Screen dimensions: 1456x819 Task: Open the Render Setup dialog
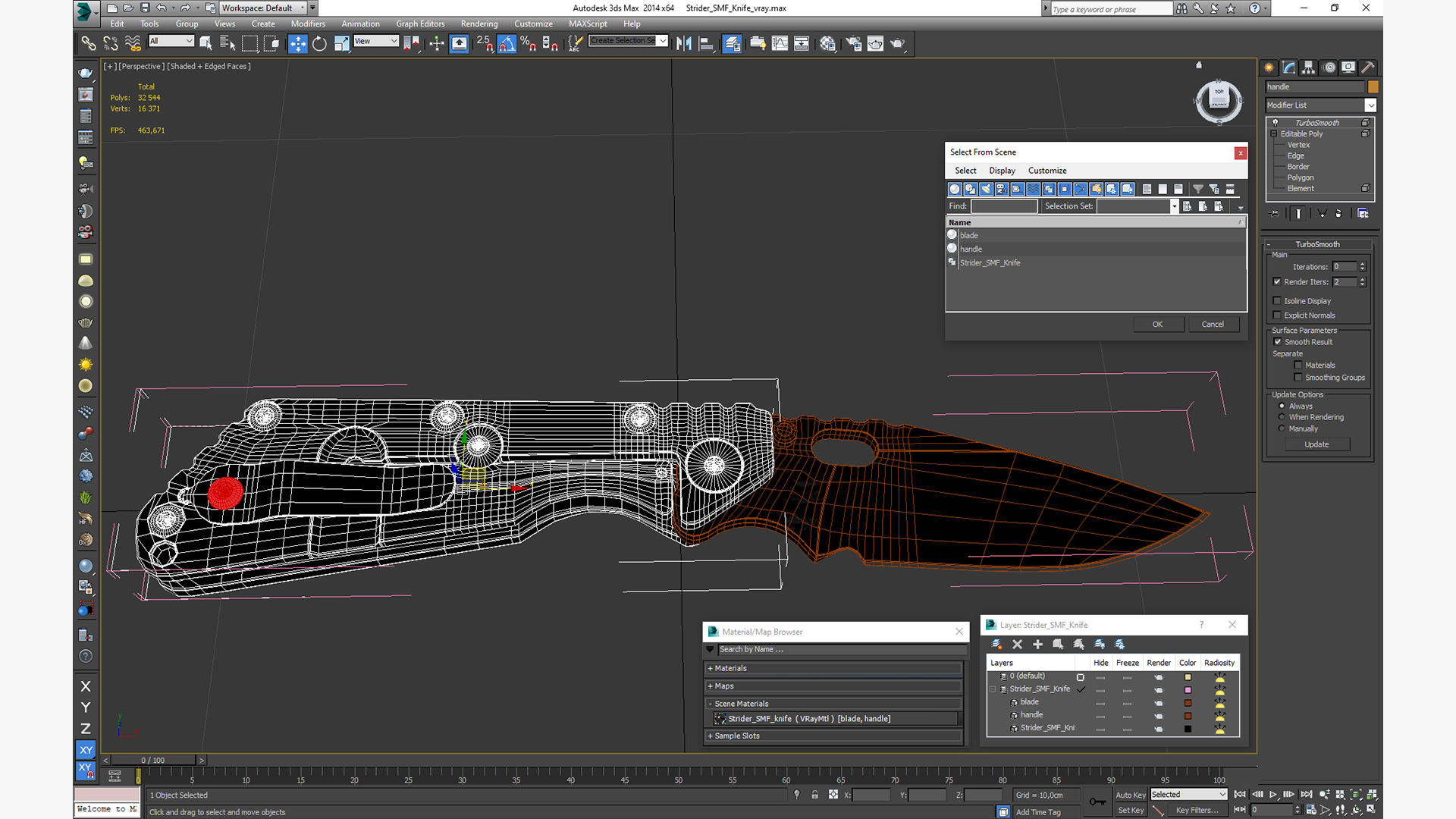(x=853, y=44)
